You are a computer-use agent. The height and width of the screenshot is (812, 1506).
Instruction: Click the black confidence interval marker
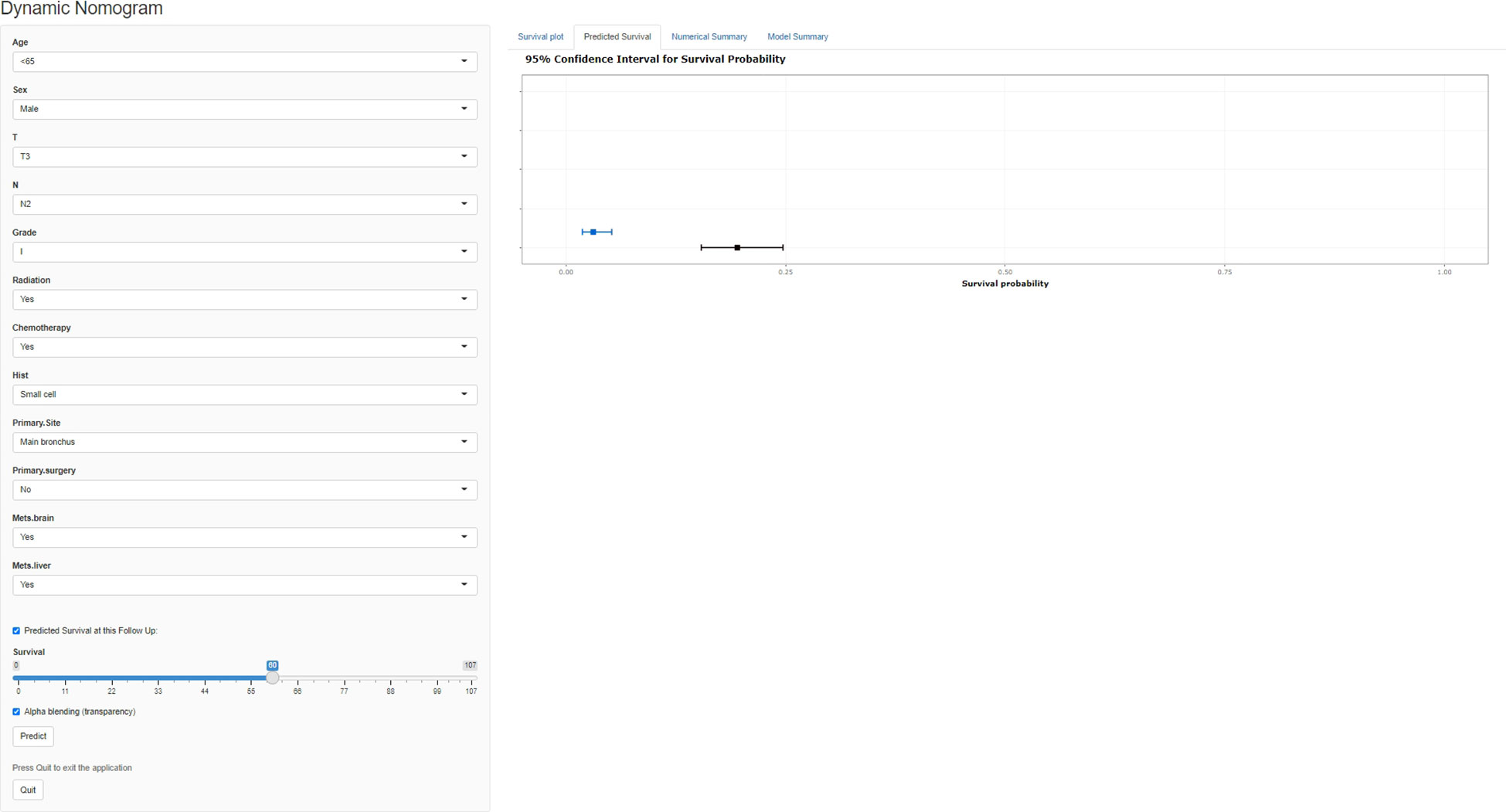pyautogui.click(x=738, y=248)
